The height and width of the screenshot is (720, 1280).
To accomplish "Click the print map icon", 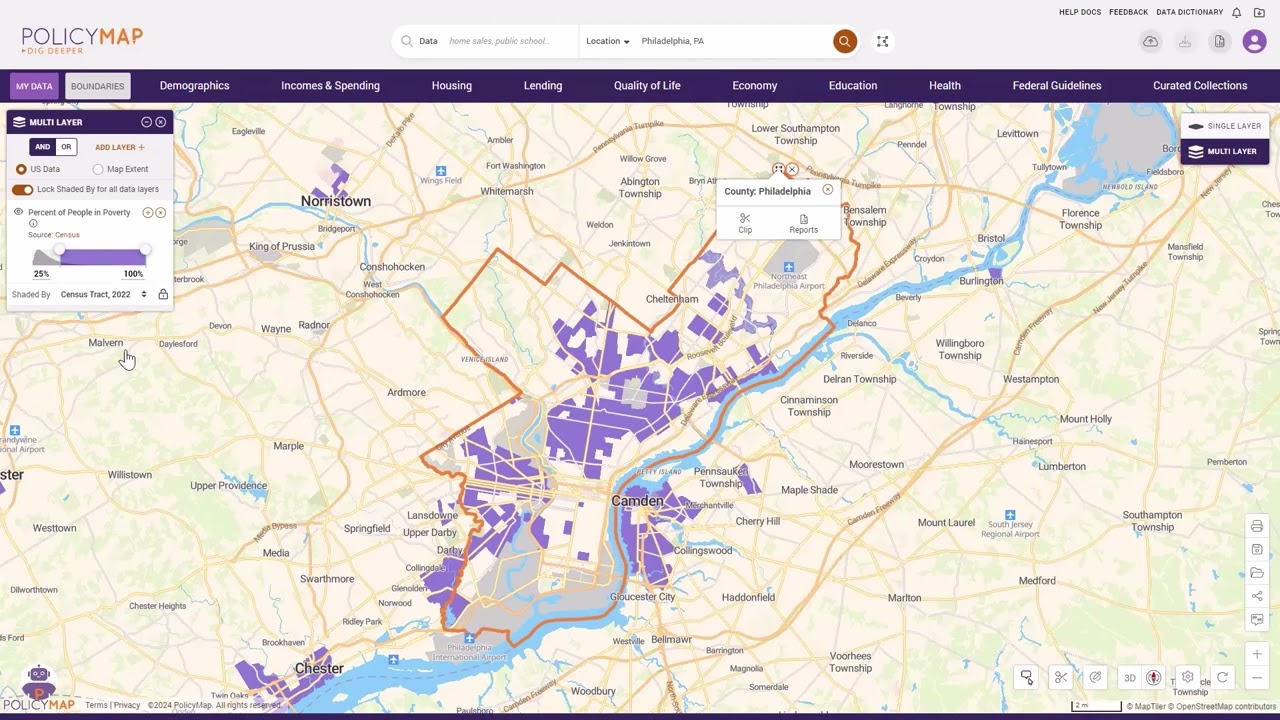I will tap(1257, 526).
